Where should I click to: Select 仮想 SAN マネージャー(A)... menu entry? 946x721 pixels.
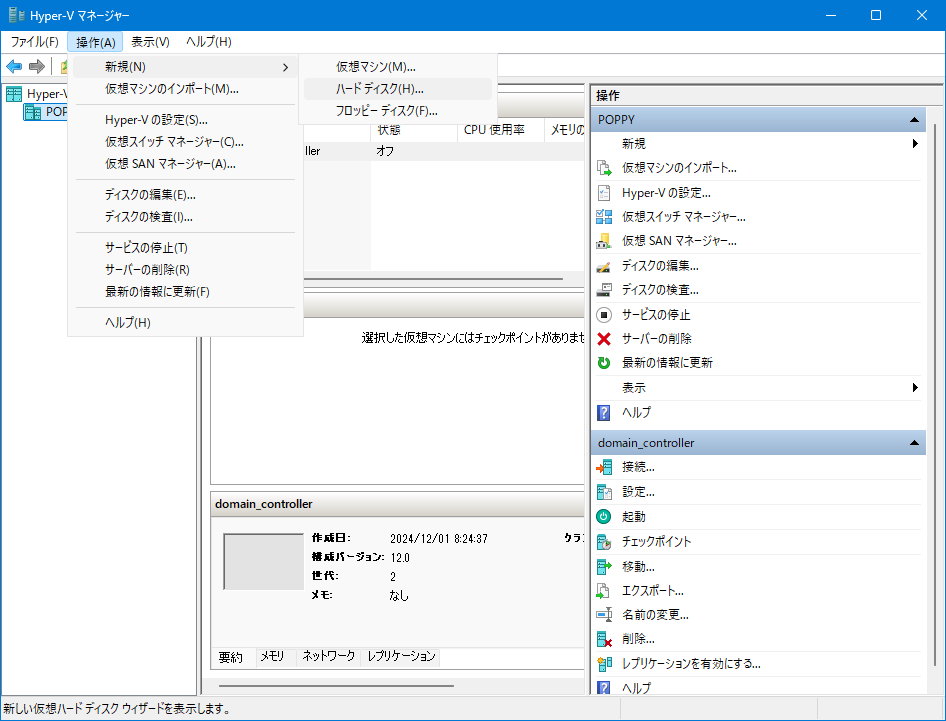[185, 164]
